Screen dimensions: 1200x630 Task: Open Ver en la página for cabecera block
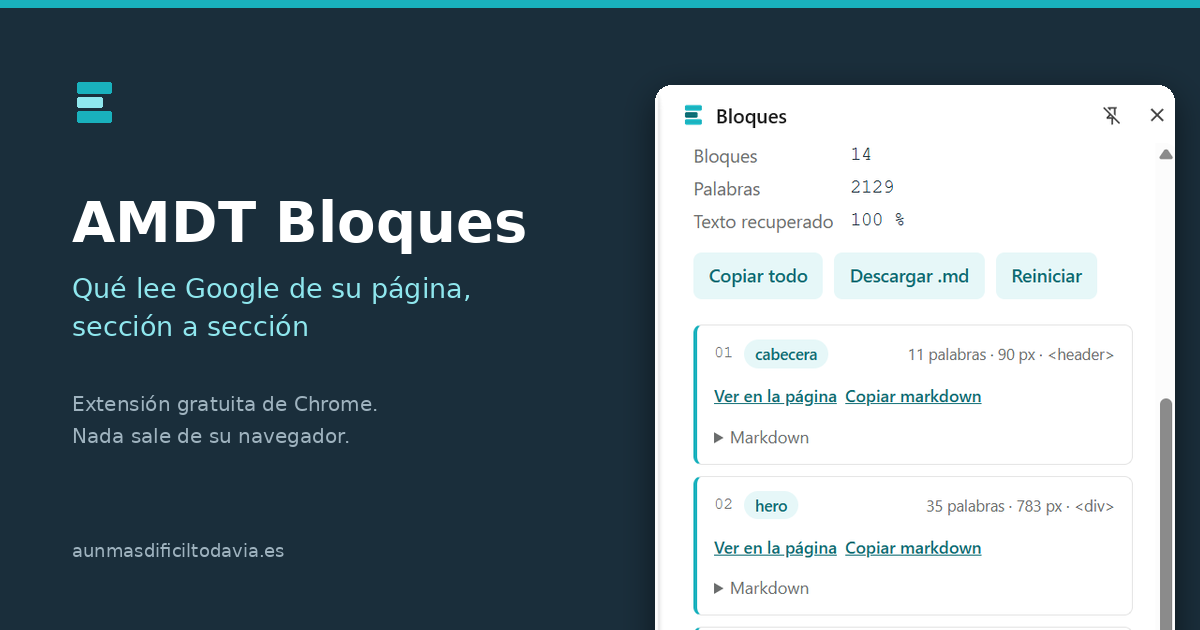[x=775, y=396]
